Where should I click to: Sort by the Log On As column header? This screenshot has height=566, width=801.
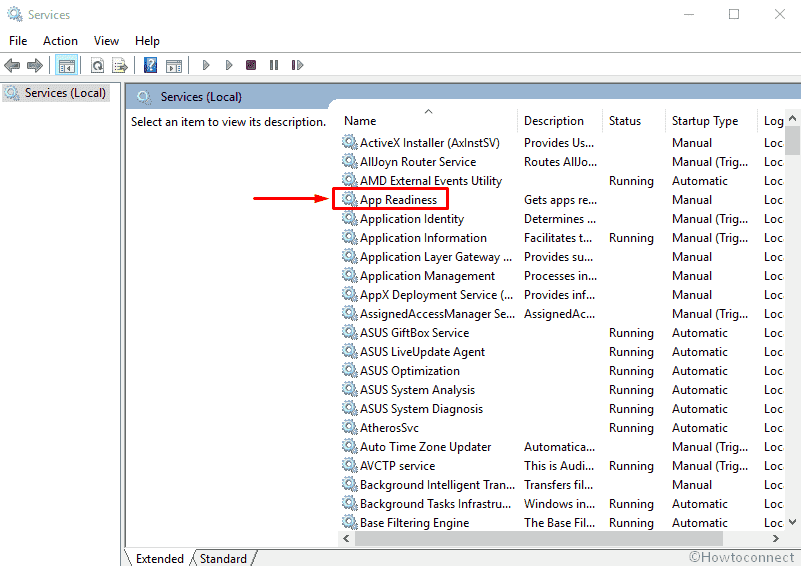pos(771,121)
